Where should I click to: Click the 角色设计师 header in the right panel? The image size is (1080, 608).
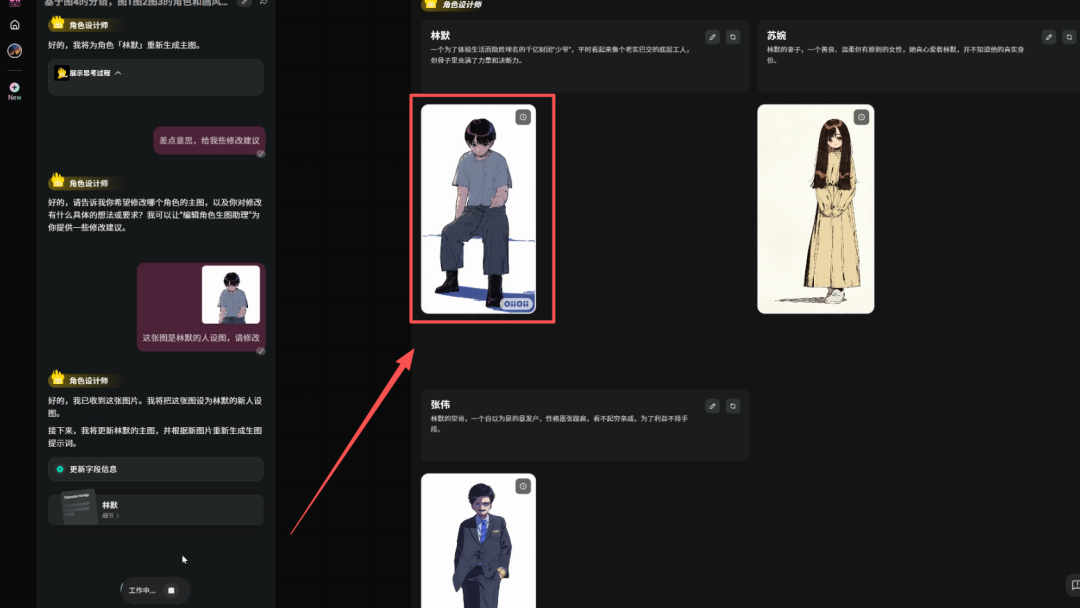pos(462,4)
